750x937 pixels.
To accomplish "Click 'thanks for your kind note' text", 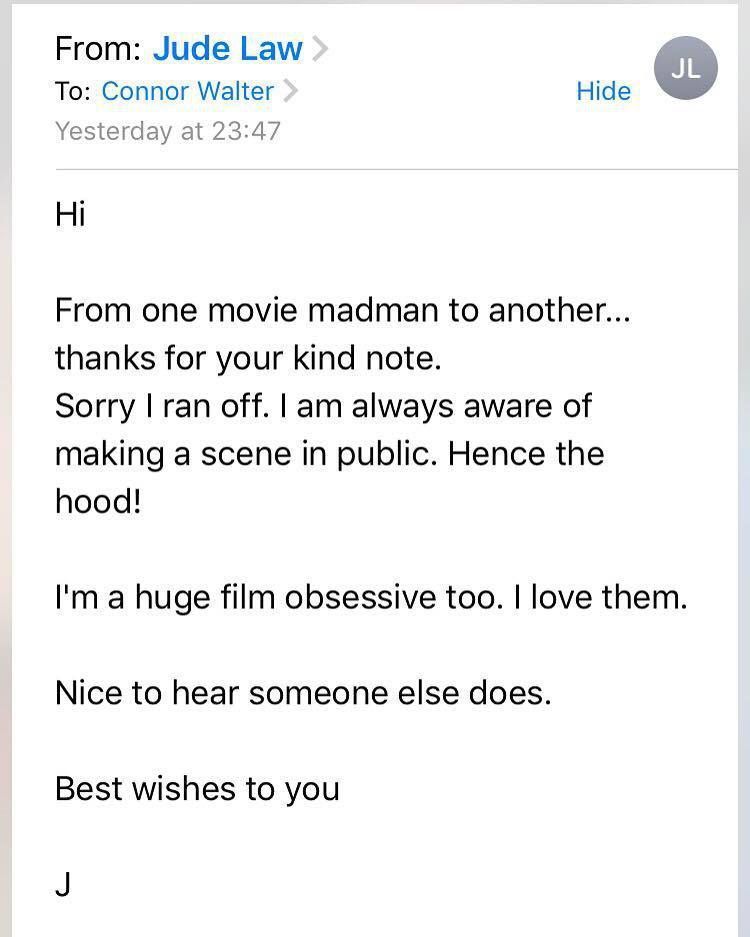I will [x=247, y=358].
